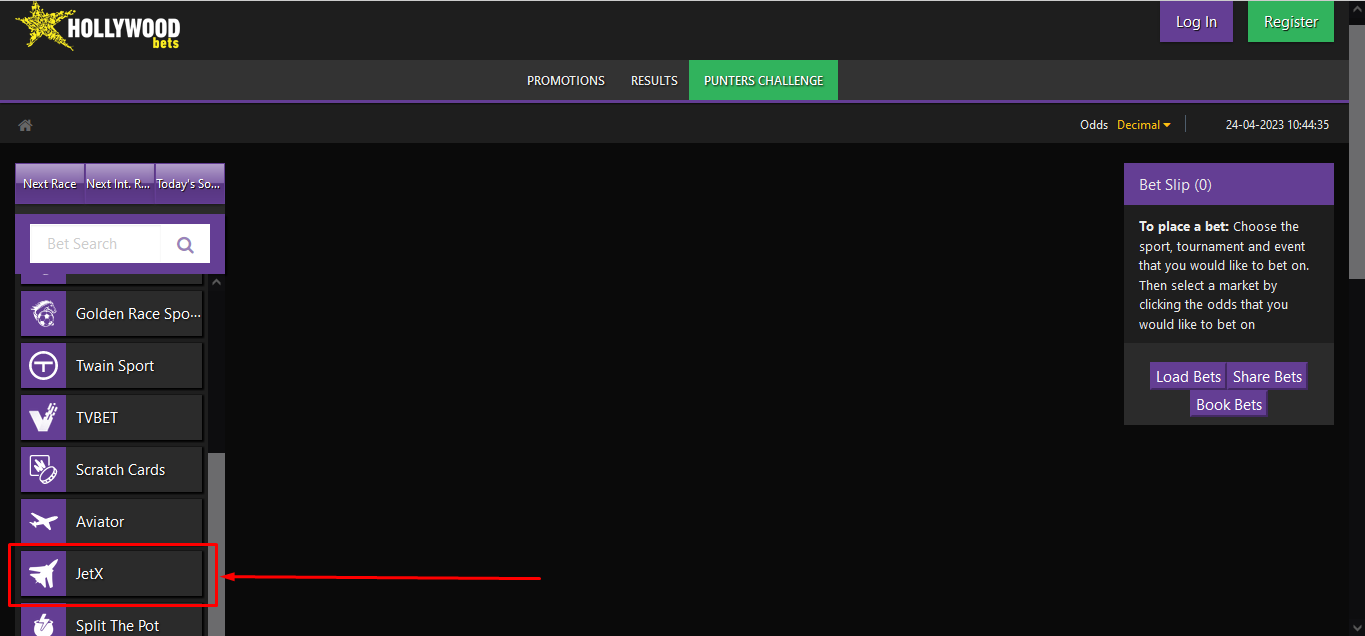Click the Share Bets button
The height and width of the screenshot is (636, 1365).
(x=1267, y=377)
